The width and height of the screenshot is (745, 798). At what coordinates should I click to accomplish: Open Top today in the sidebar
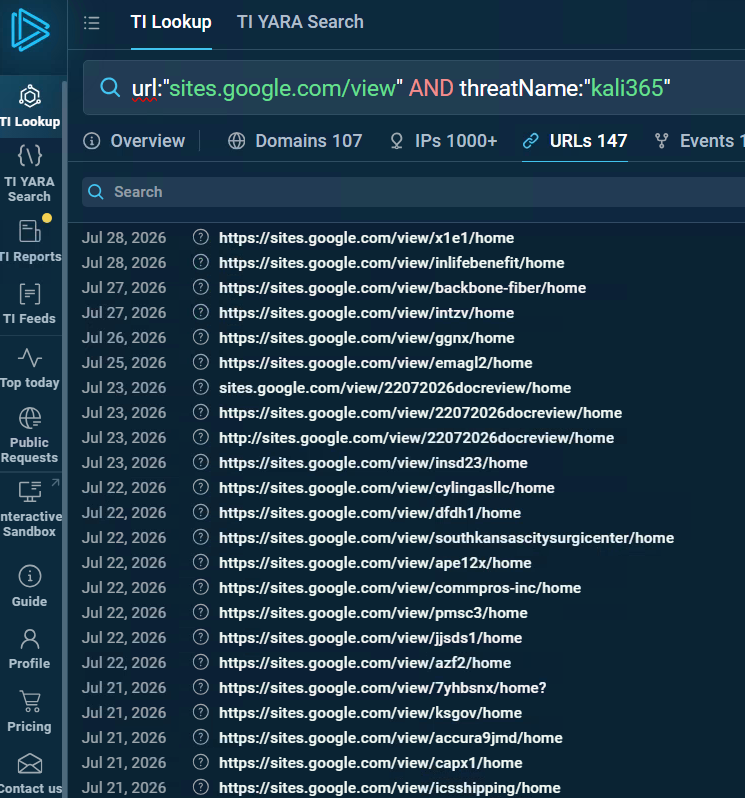tap(30, 368)
